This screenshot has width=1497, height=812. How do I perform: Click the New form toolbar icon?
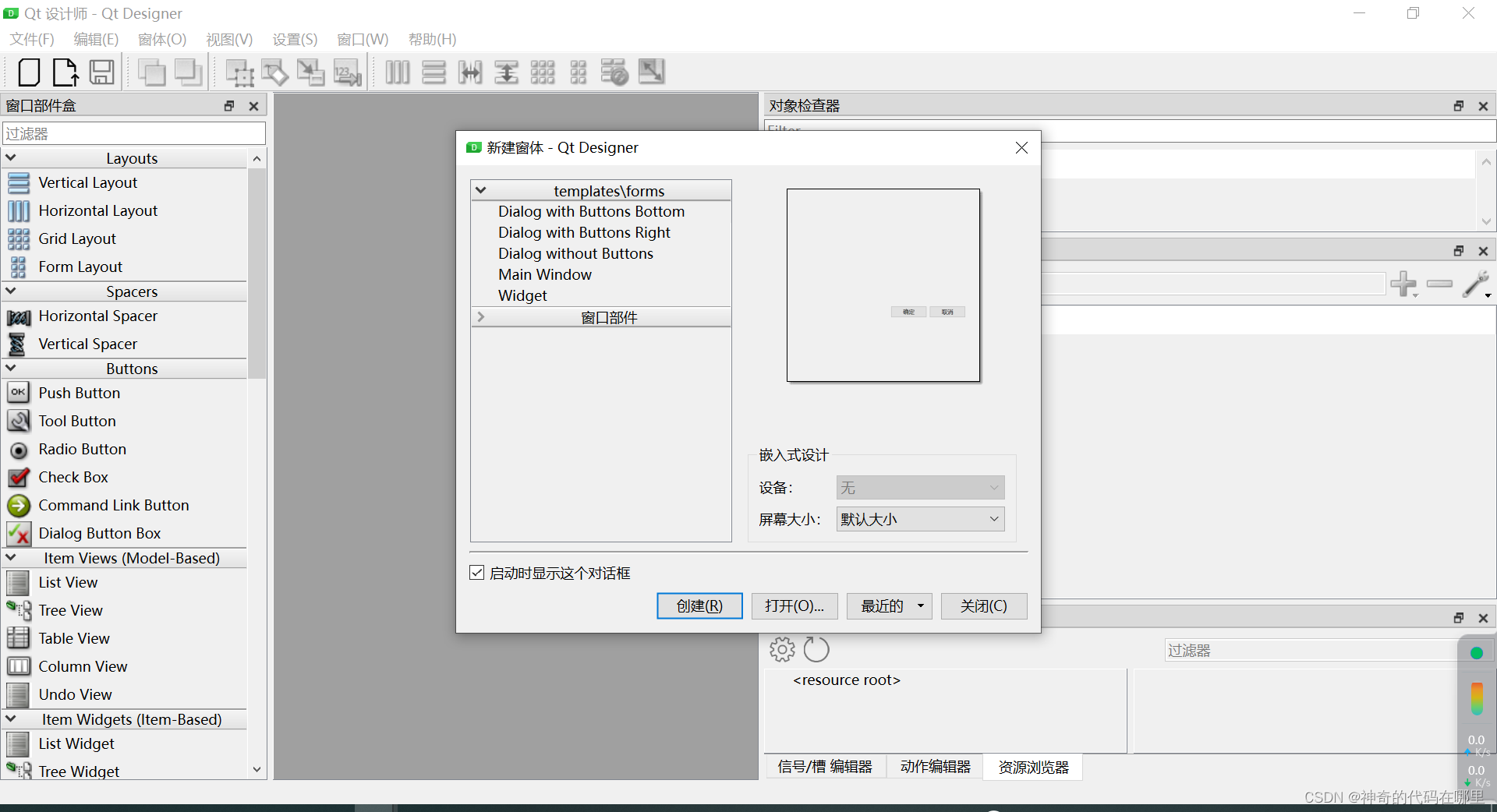click(29, 72)
